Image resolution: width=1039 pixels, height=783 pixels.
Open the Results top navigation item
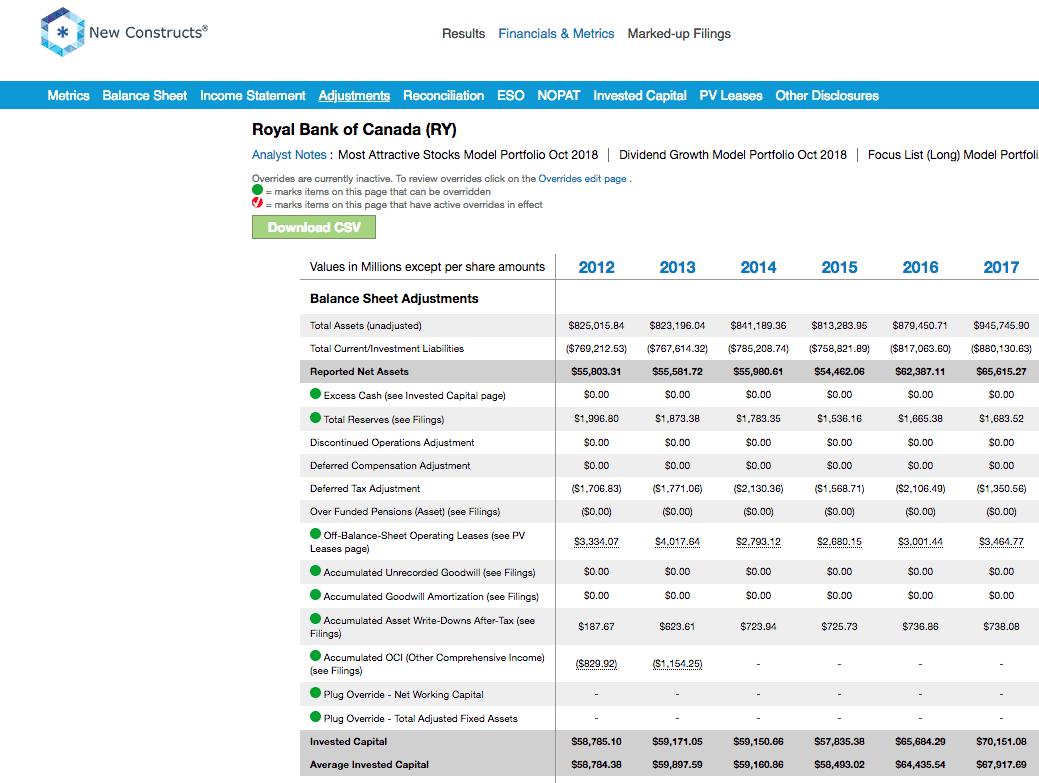(x=463, y=34)
